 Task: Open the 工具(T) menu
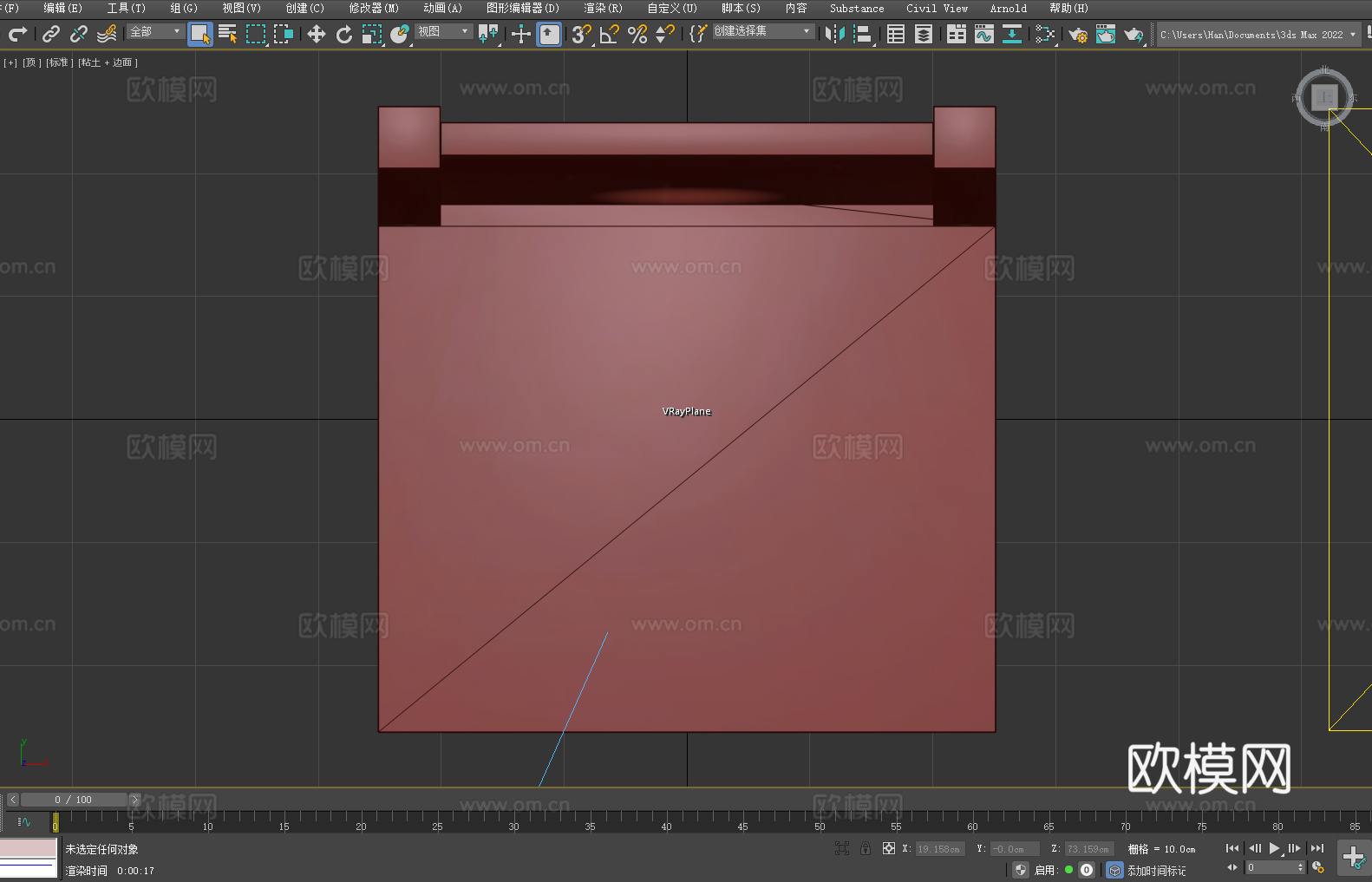click(x=126, y=8)
